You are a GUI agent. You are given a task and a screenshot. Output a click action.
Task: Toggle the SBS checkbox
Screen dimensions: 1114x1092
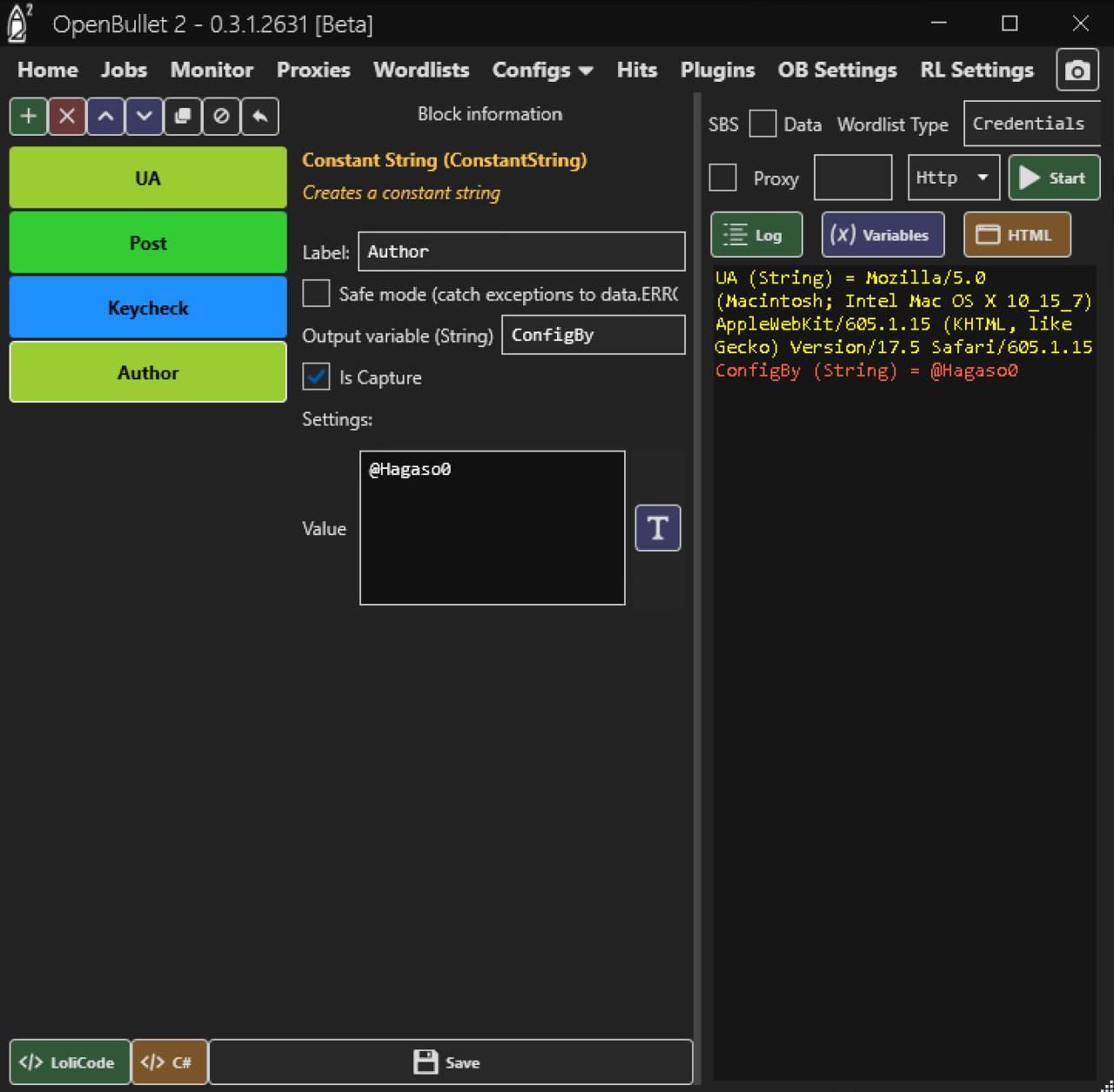point(762,124)
